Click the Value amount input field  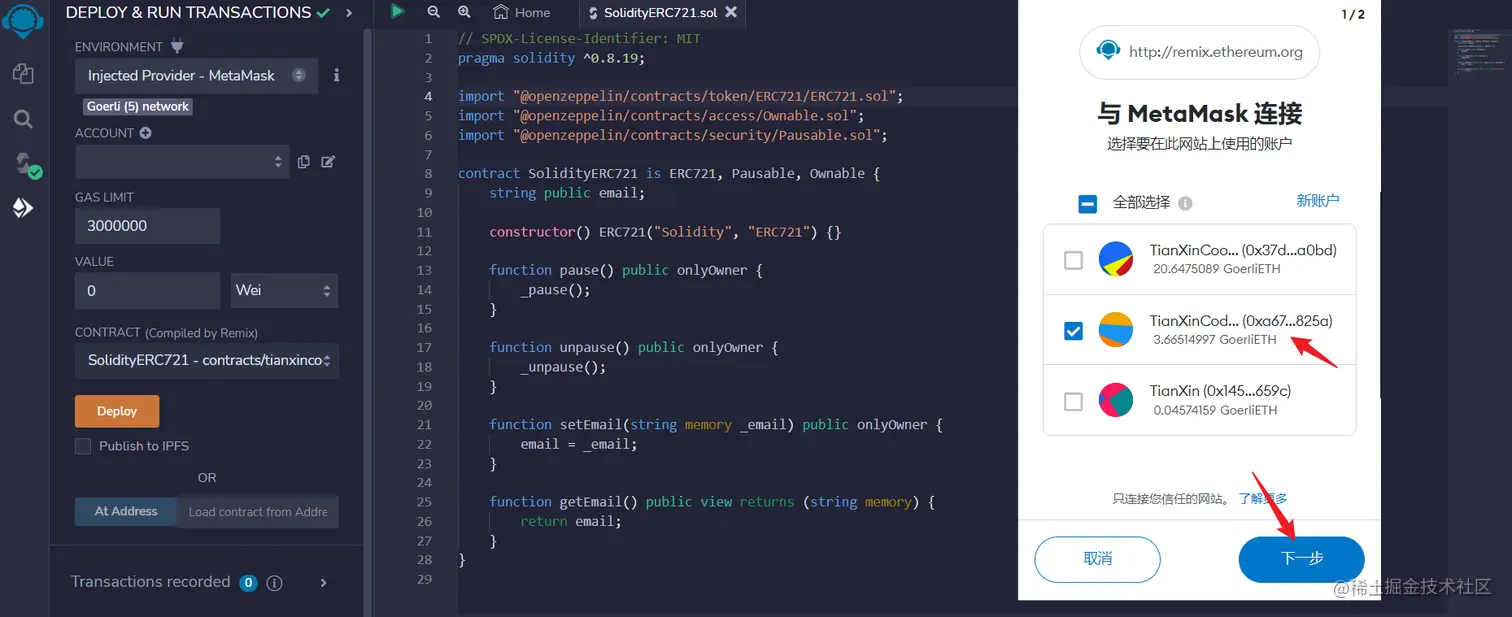[x=147, y=290]
